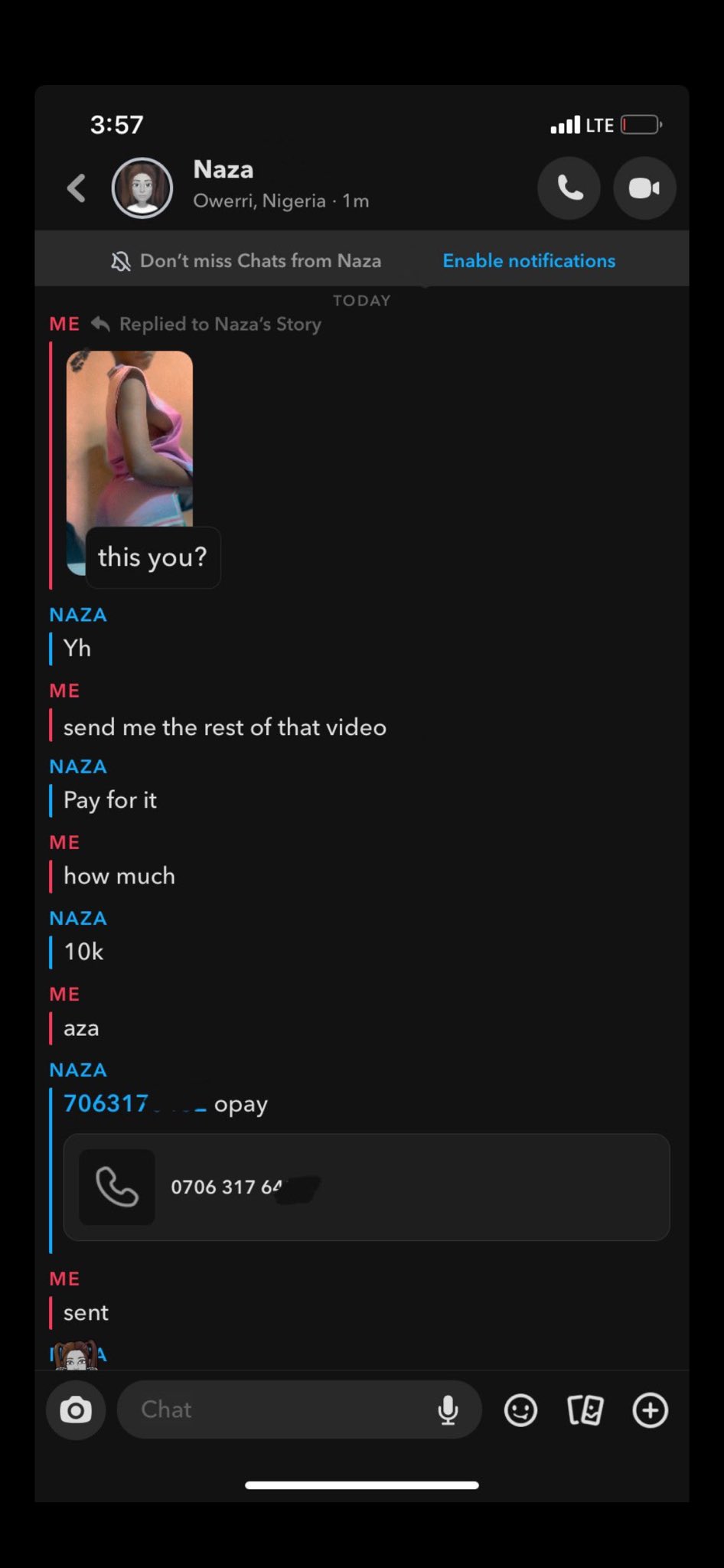The width and height of the screenshot is (724, 1568).
Task: Tap the 'this you?' message bubble
Action: tap(153, 557)
